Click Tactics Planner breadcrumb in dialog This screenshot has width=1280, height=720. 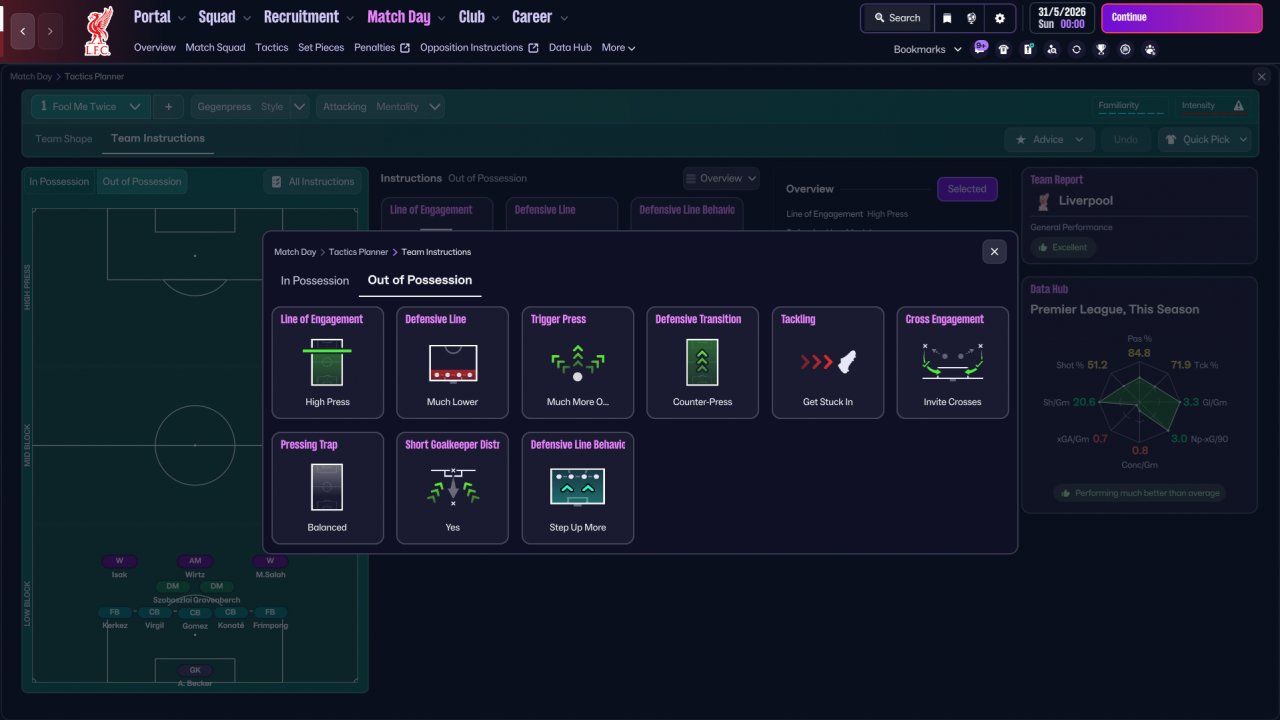tap(359, 252)
